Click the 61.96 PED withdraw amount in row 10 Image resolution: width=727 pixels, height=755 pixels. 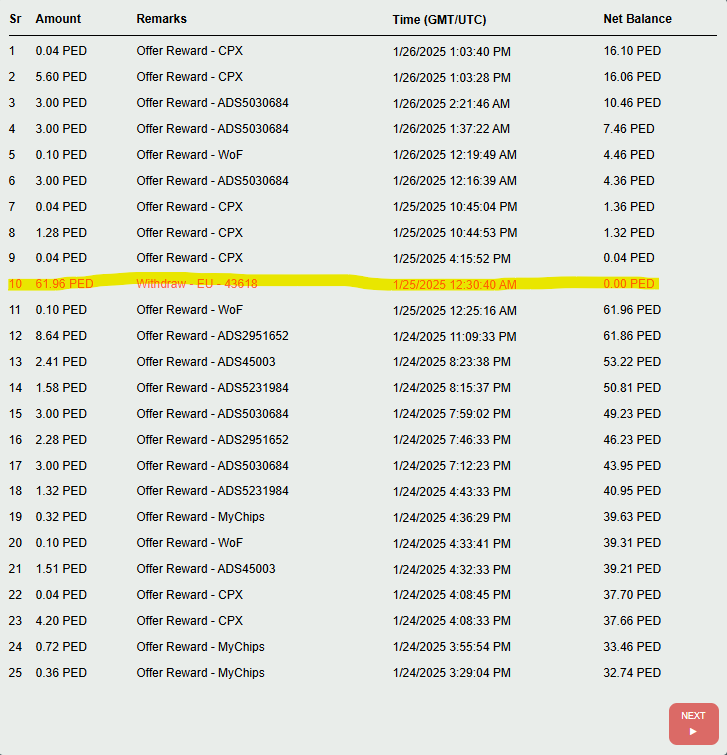(x=65, y=284)
